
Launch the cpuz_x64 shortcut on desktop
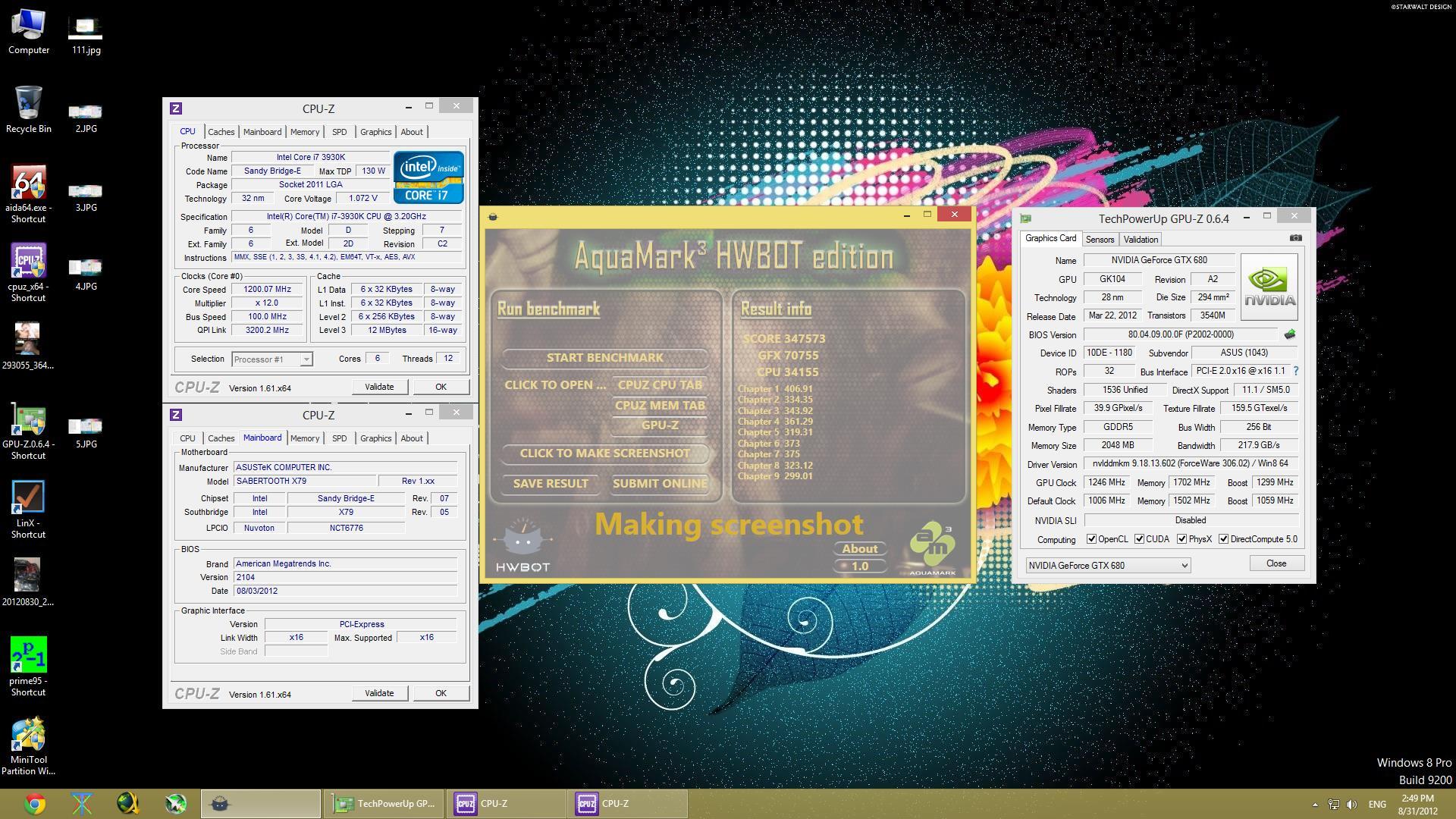coord(29,273)
